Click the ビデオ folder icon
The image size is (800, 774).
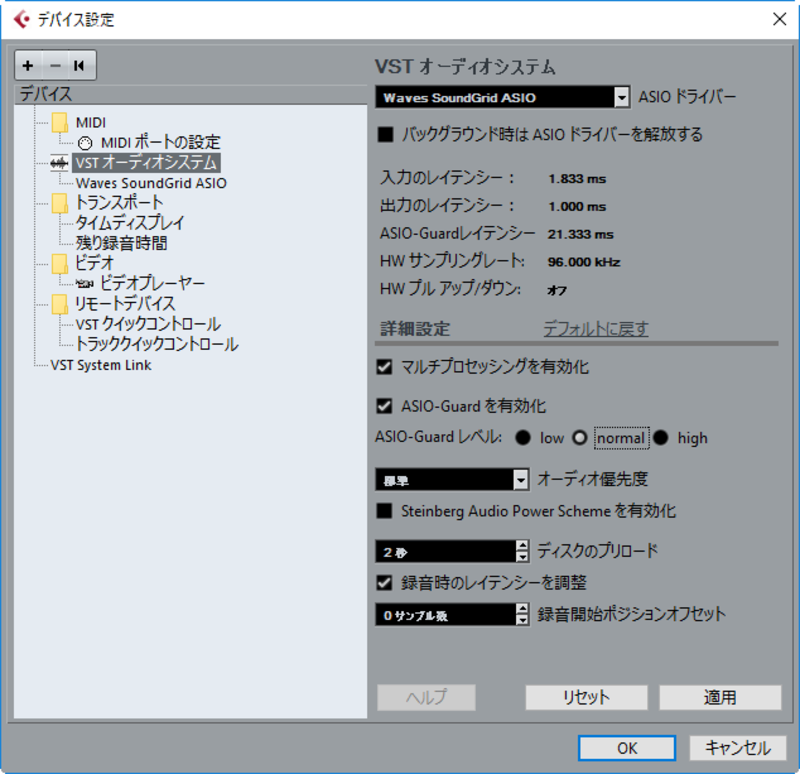coord(60,263)
